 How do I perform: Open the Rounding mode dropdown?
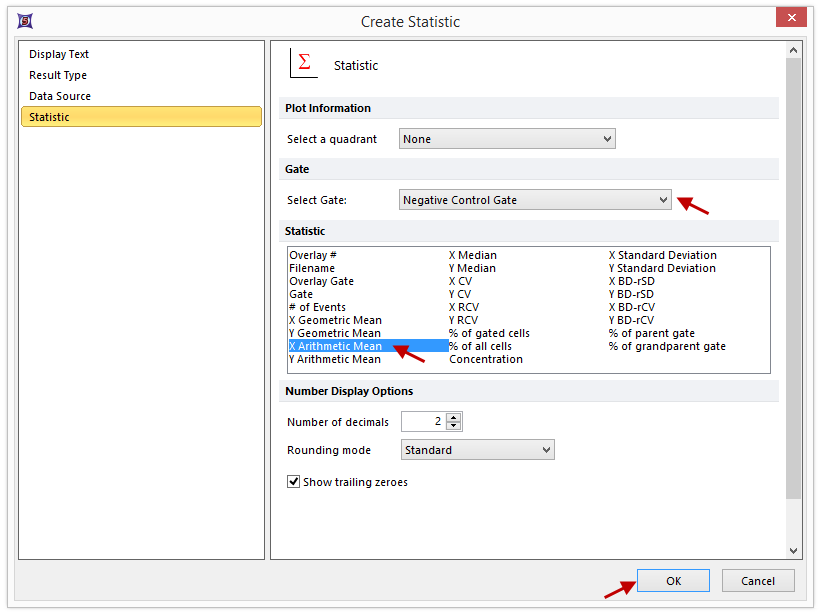pyautogui.click(x=477, y=450)
